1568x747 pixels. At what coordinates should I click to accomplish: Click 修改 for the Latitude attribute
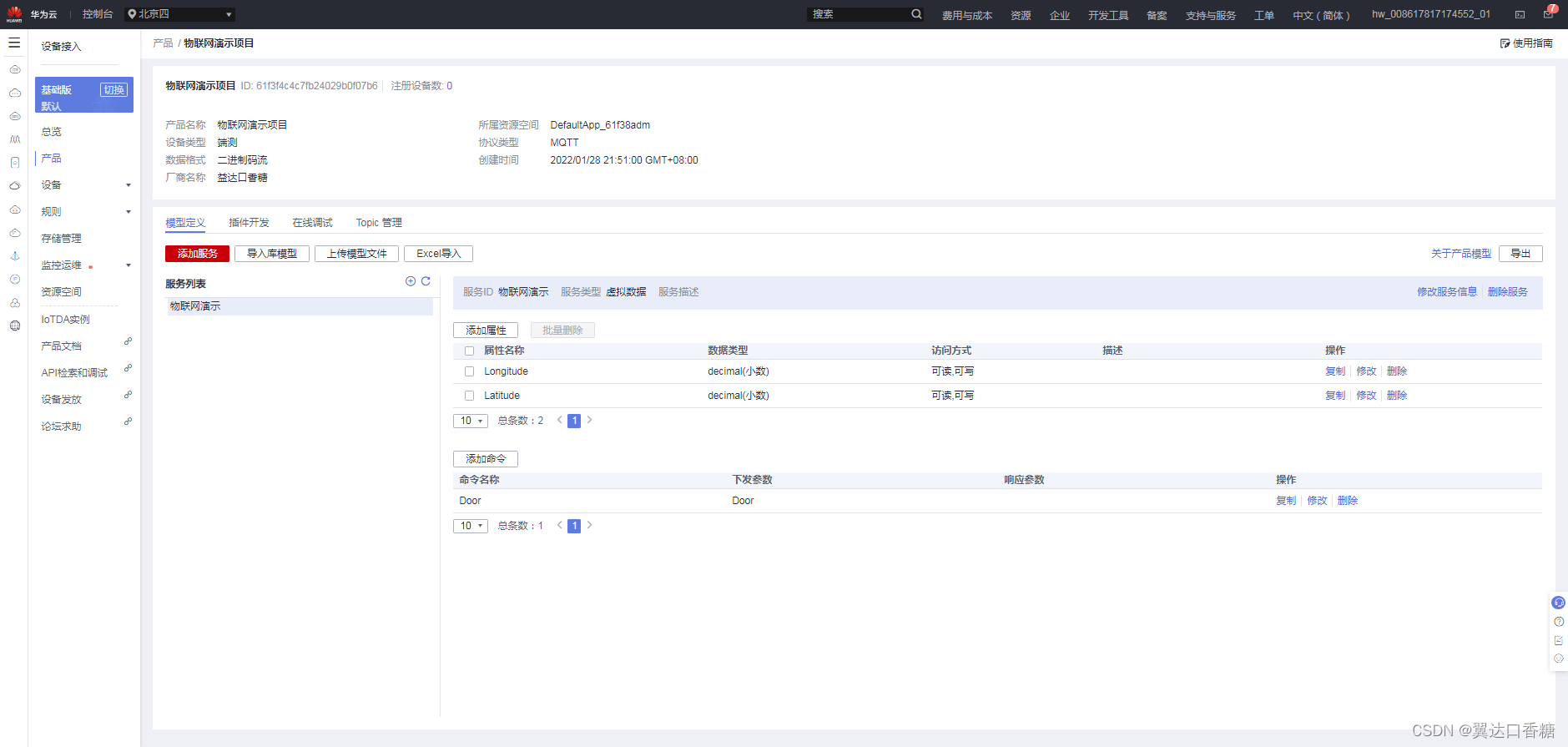point(1366,396)
